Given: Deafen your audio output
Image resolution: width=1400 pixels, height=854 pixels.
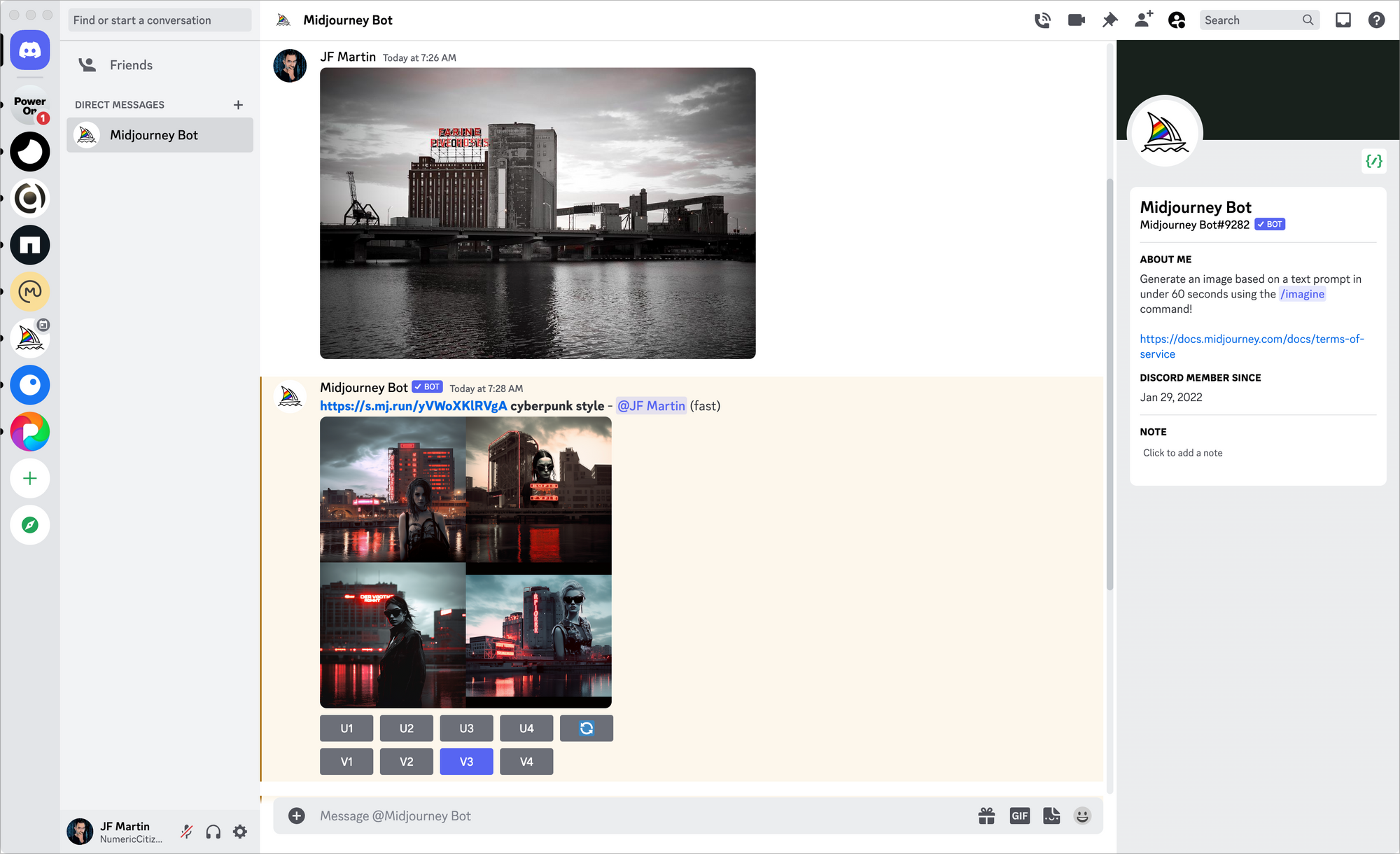Looking at the screenshot, I should click(213, 832).
